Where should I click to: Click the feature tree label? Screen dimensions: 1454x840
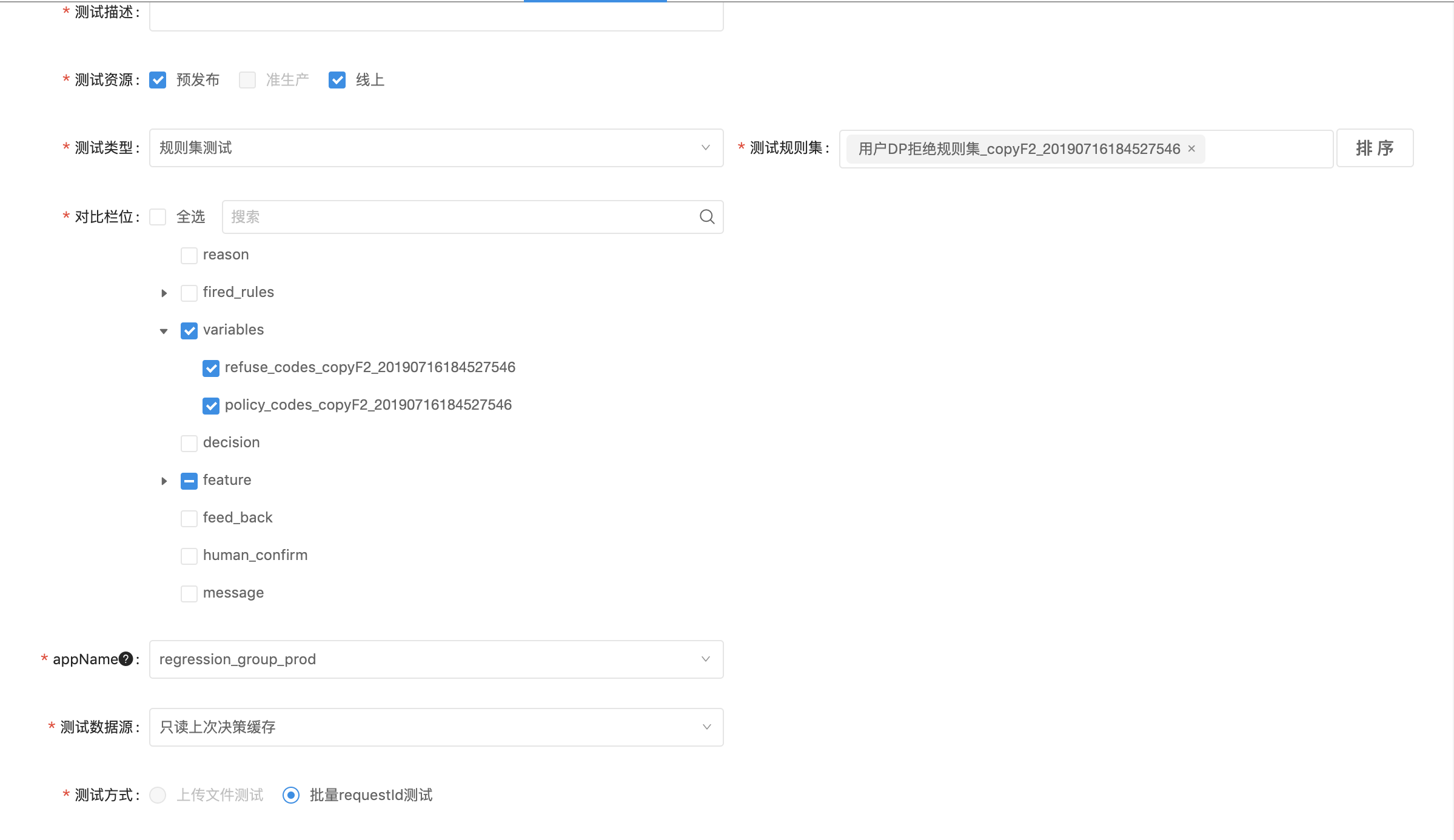pos(227,480)
